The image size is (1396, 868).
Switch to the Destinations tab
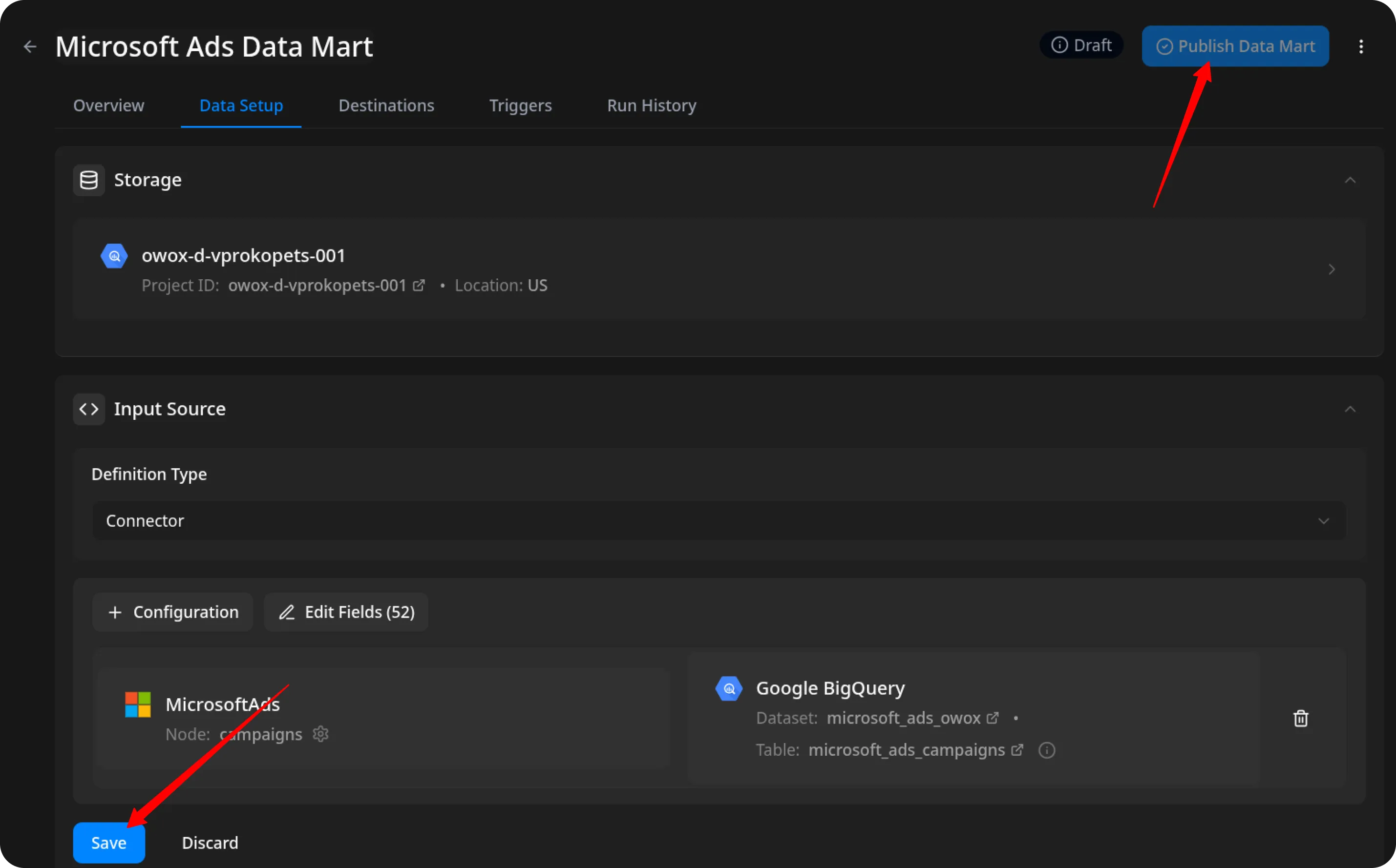pyautogui.click(x=386, y=105)
